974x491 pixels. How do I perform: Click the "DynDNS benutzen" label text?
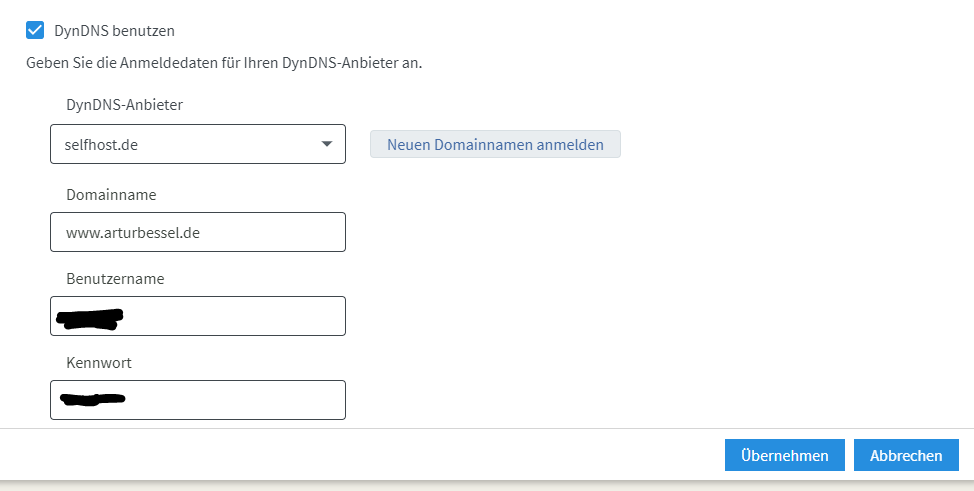click(x=114, y=31)
